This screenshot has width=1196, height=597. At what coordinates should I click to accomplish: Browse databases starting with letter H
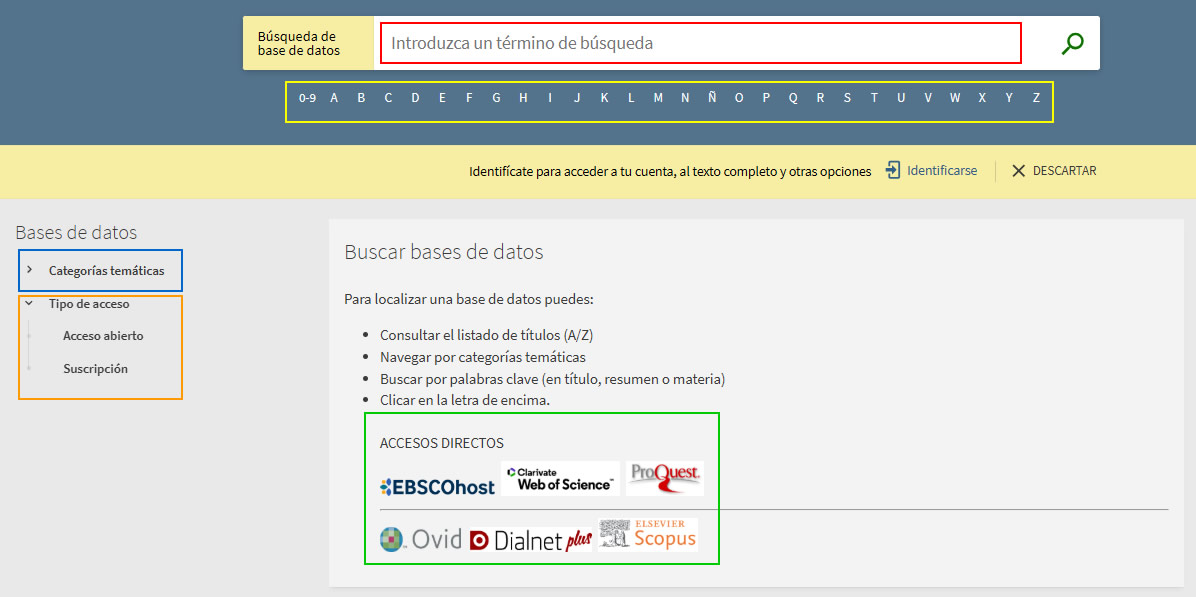coord(523,98)
